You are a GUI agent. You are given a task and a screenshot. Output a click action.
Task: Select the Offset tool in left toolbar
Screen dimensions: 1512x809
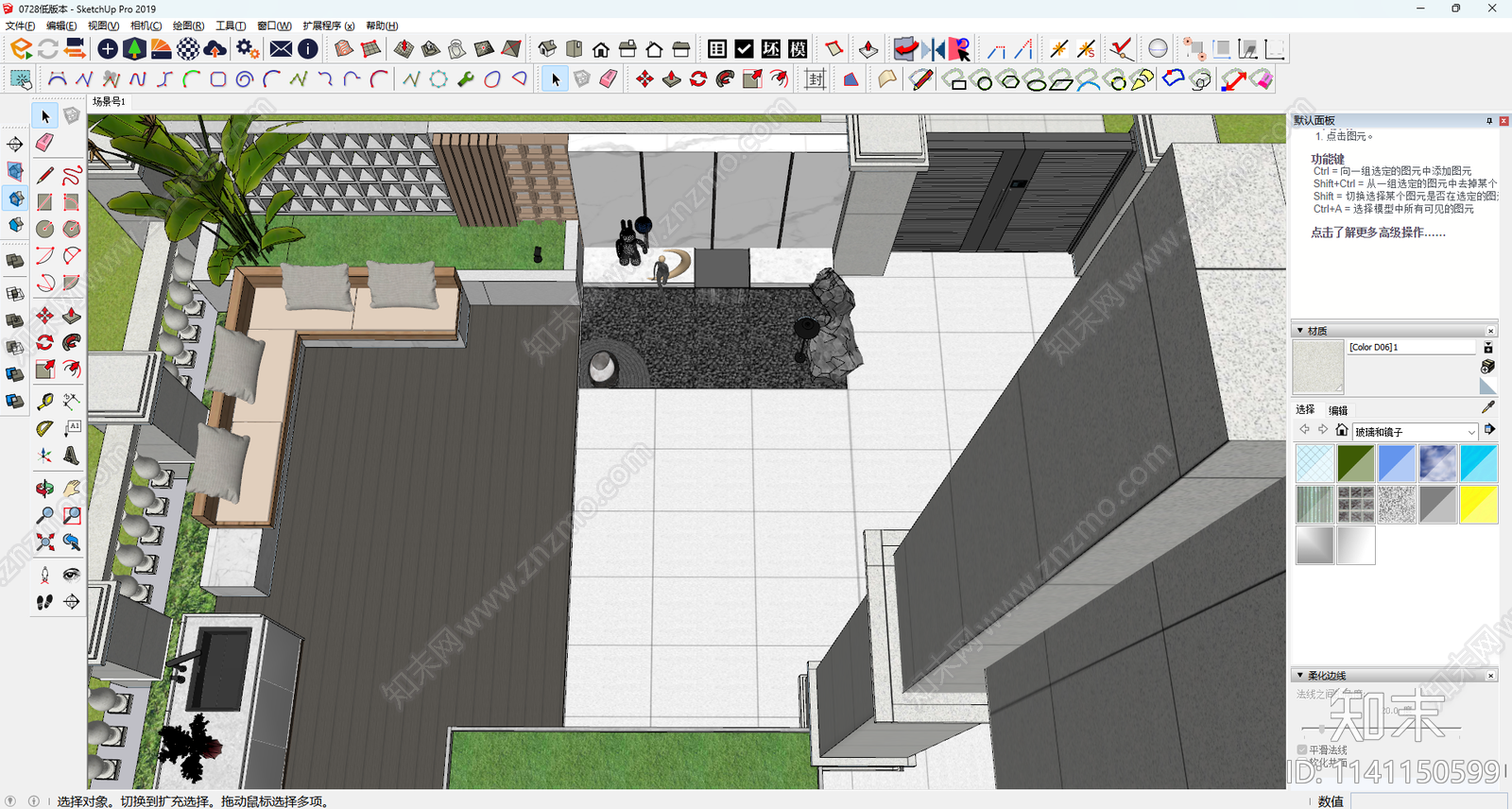click(72, 369)
